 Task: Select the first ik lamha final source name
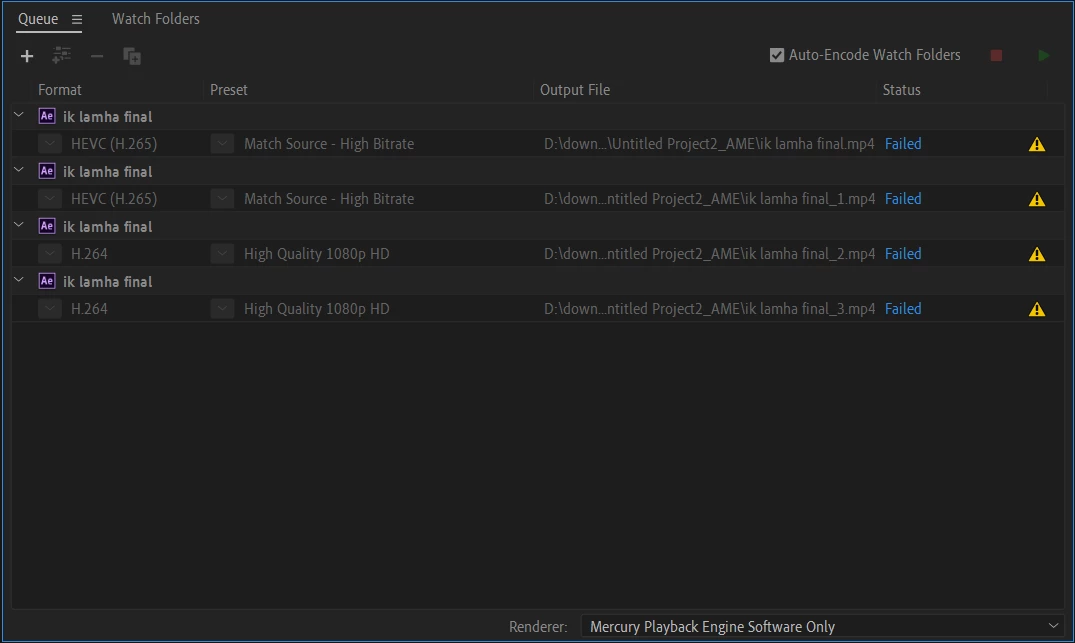click(x=108, y=117)
